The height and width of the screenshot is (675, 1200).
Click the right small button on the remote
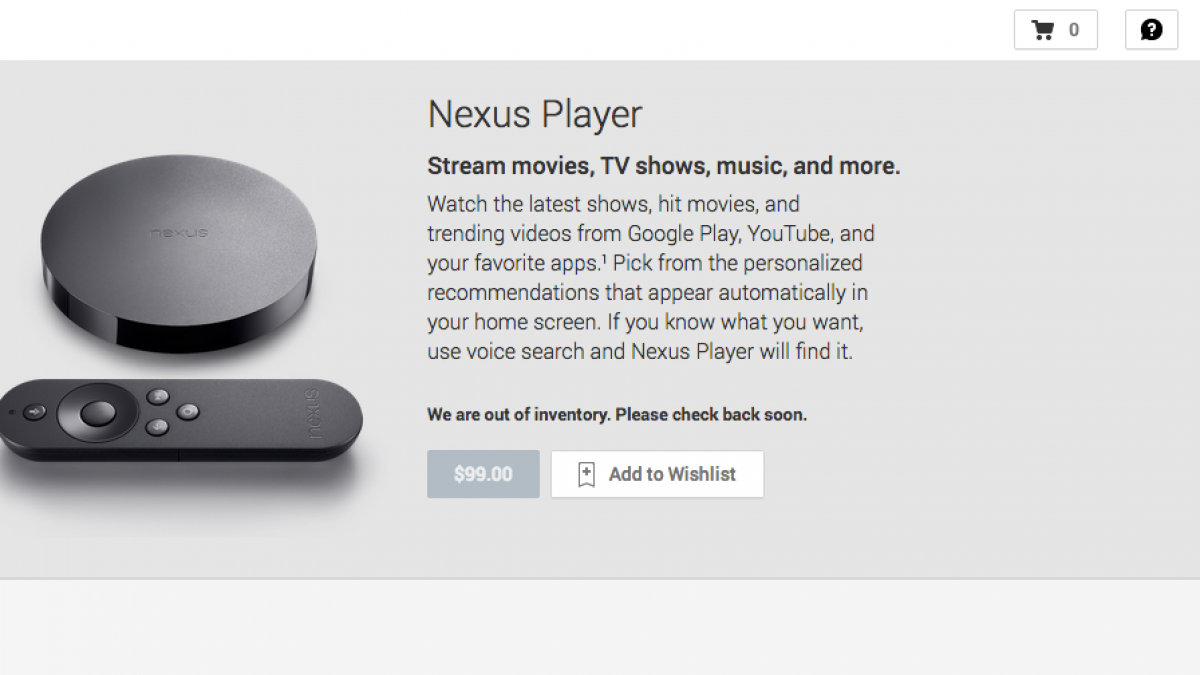click(x=188, y=411)
